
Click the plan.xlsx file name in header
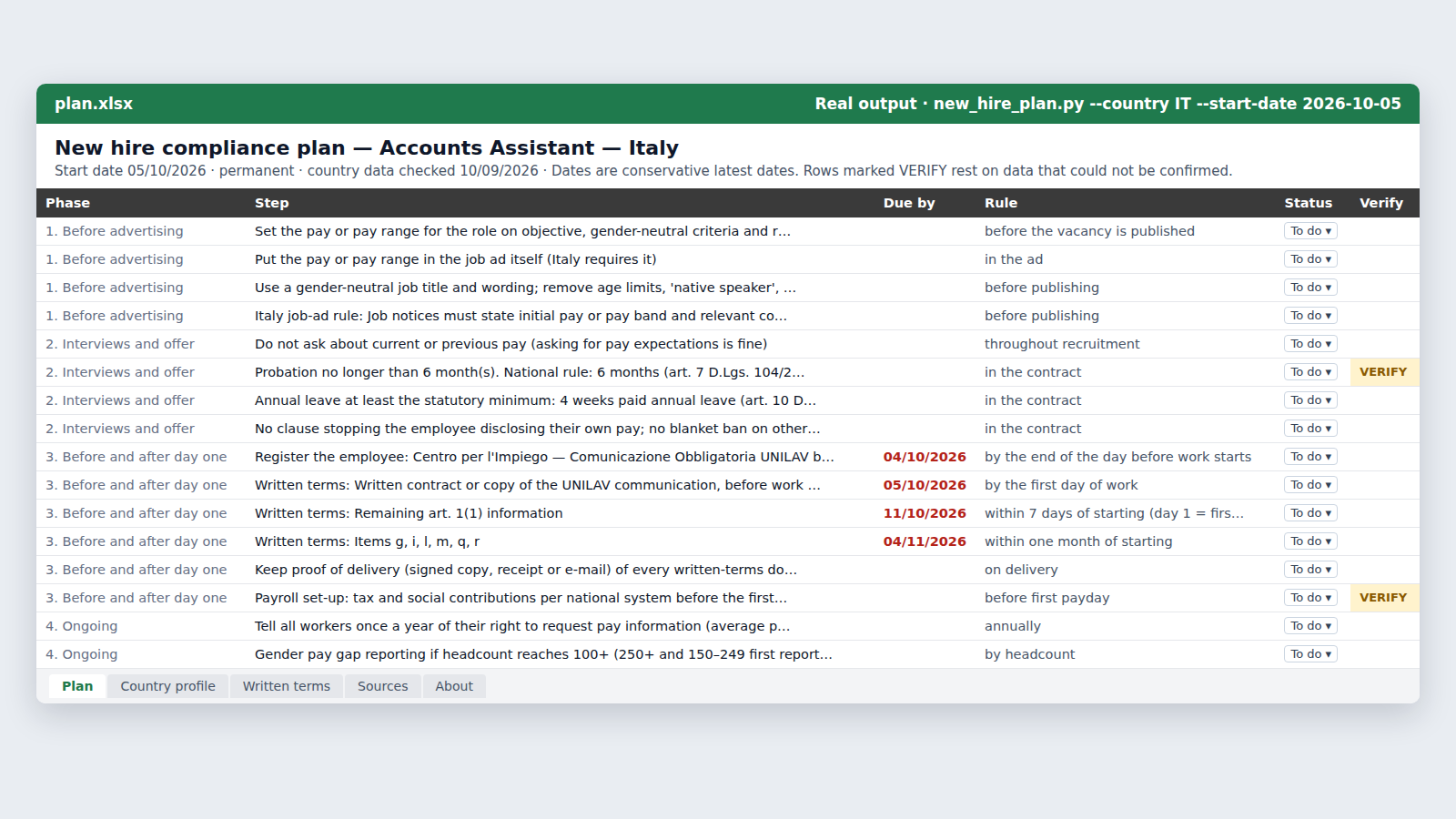point(94,104)
